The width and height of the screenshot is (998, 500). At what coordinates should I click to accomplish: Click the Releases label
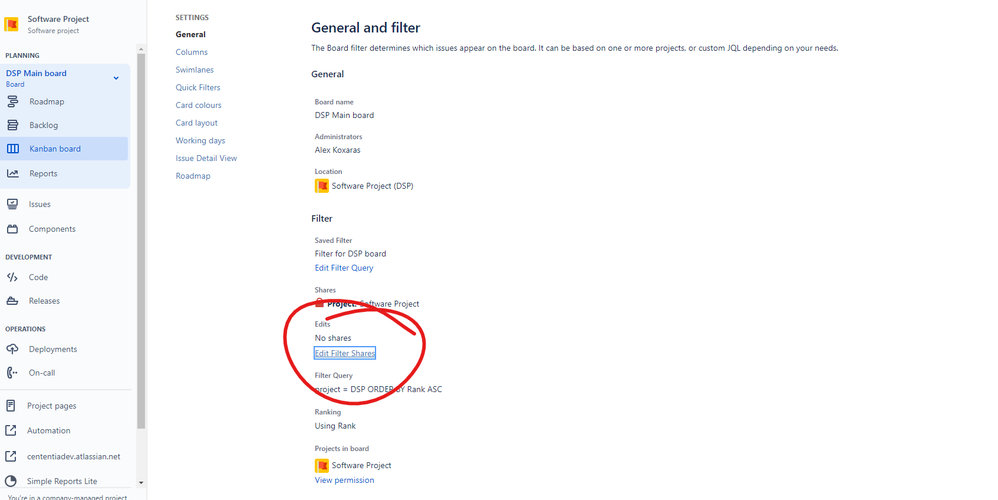point(44,301)
